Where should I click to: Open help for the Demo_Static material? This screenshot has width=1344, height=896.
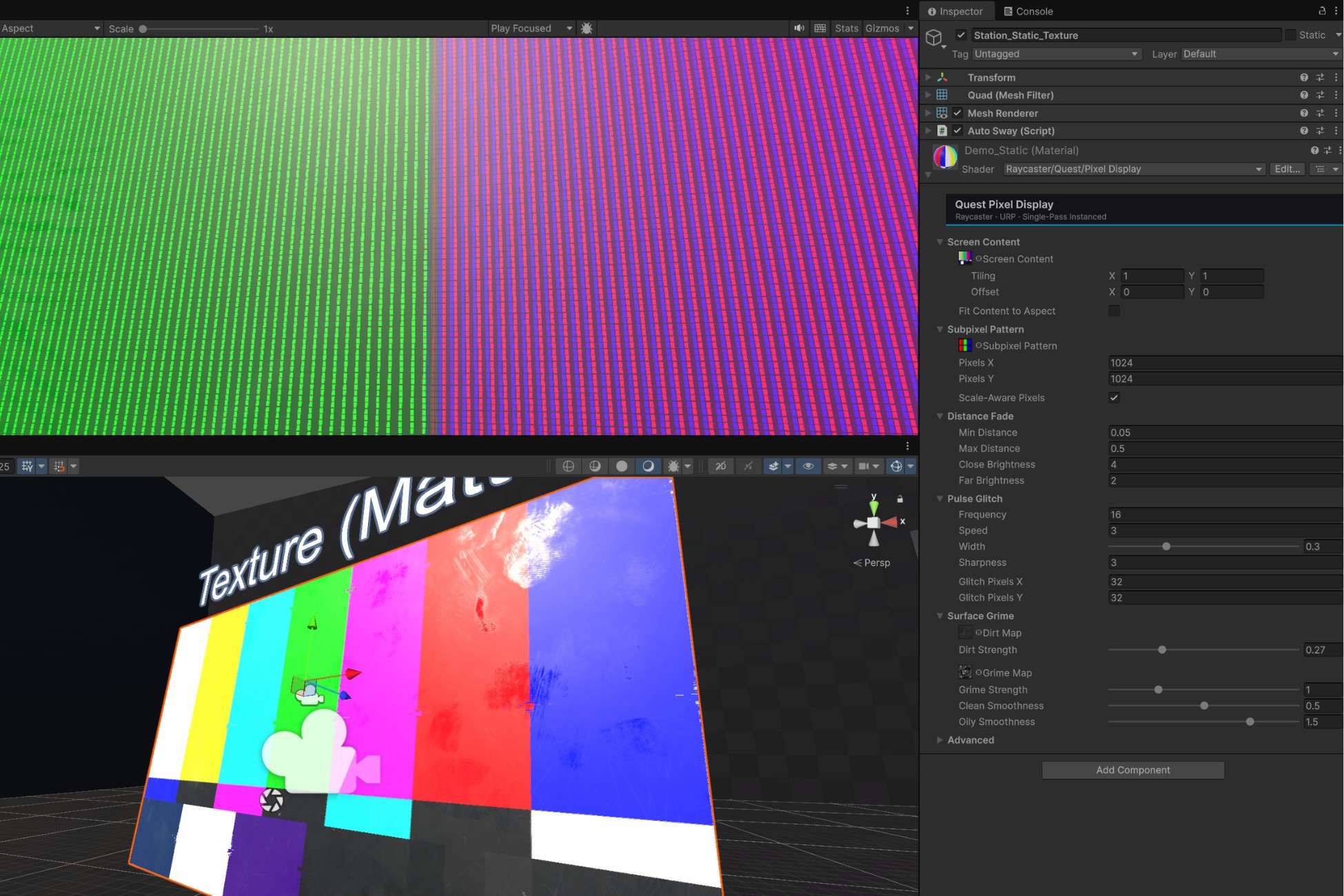(1314, 150)
